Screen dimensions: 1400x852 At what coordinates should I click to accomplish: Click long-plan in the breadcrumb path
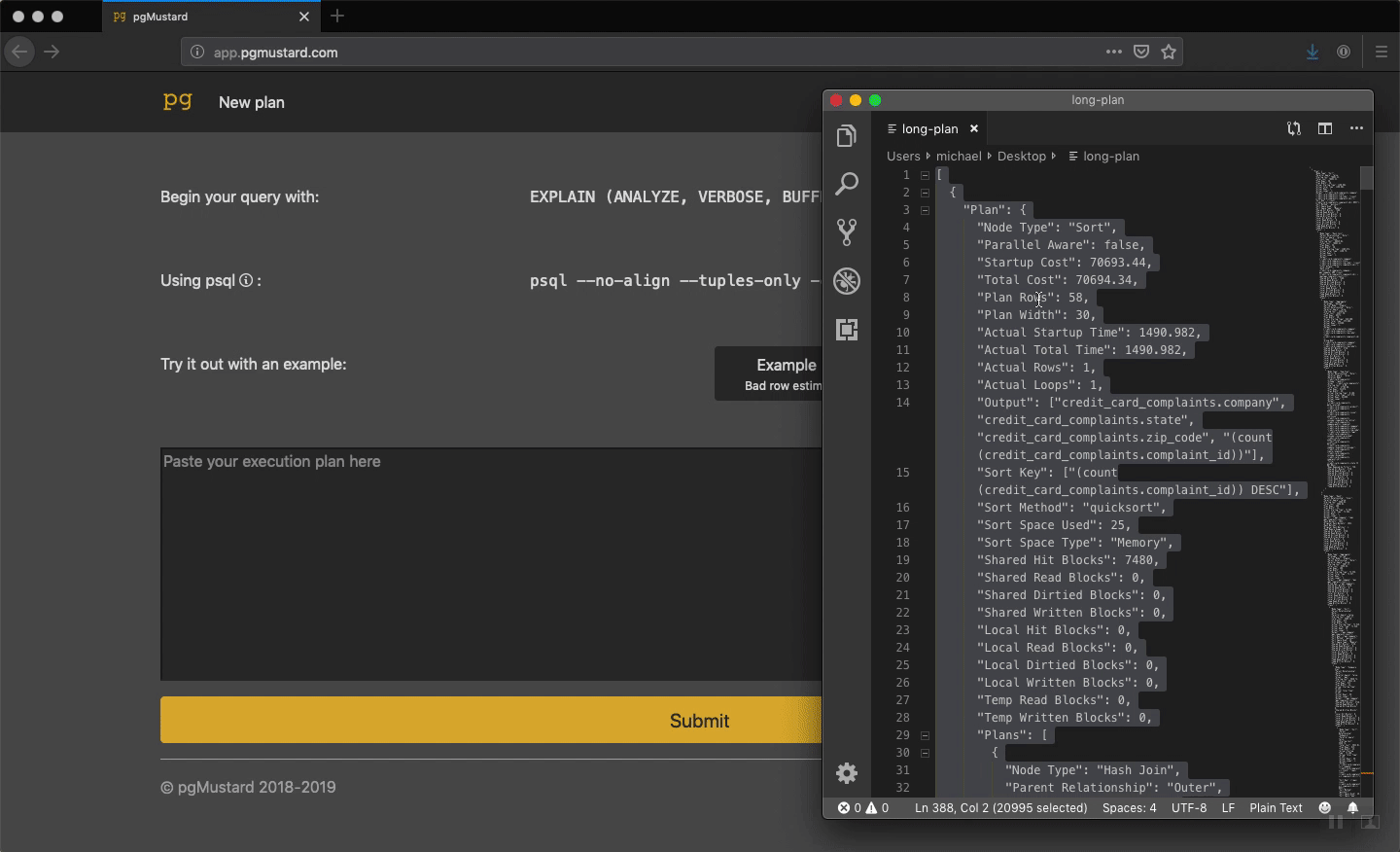(1110, 156)
